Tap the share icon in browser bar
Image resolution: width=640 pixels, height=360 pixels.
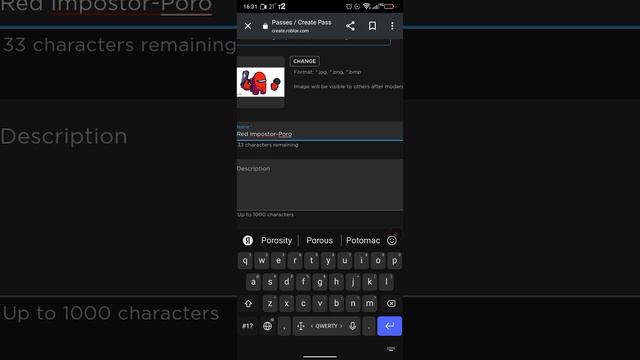click(350, 26)
